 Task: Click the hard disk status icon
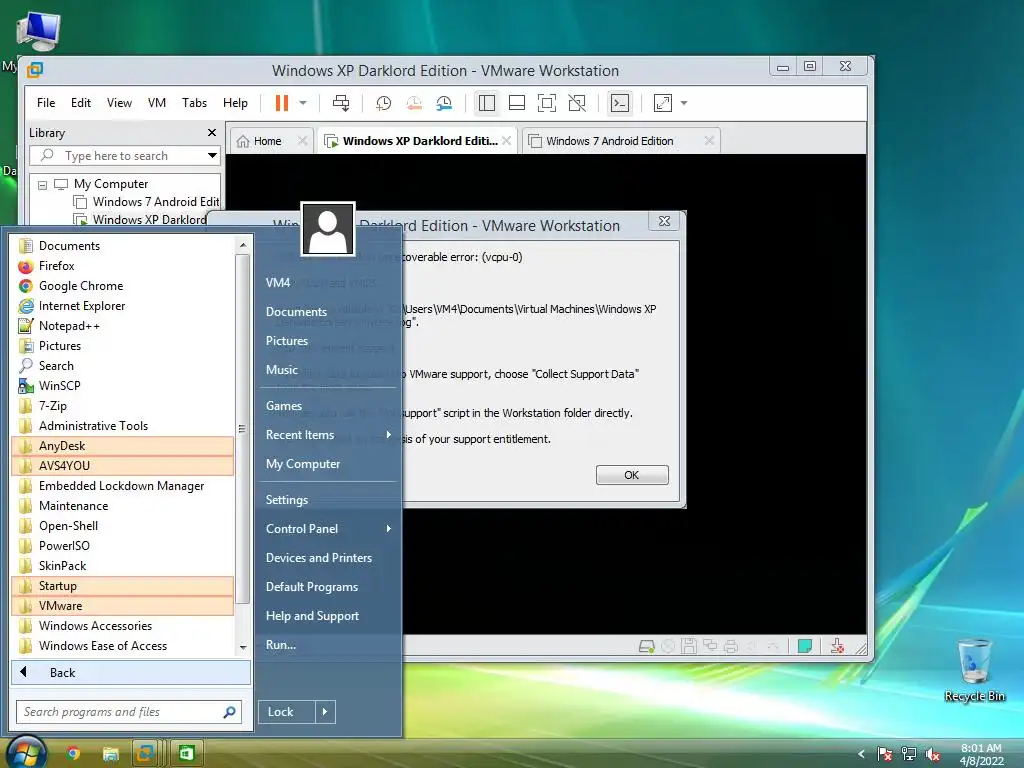(647, 647)
